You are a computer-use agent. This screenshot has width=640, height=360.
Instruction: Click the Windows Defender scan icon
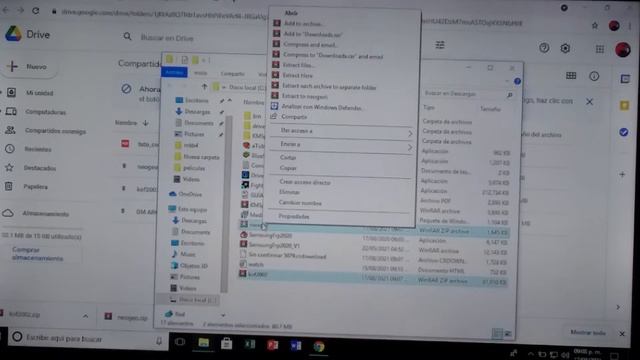click(274, 106)
